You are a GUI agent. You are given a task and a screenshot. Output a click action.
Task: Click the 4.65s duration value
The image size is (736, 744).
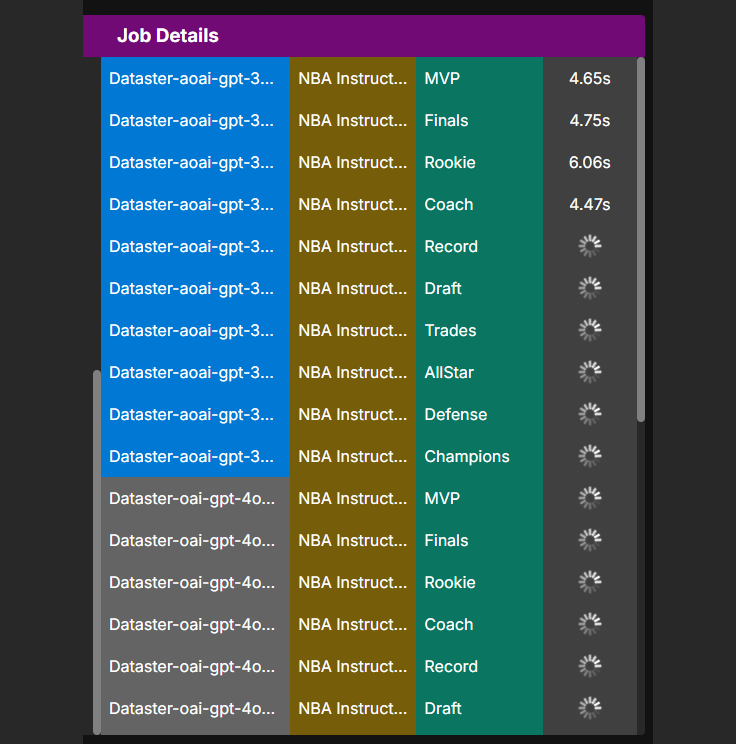pos(590,78)
